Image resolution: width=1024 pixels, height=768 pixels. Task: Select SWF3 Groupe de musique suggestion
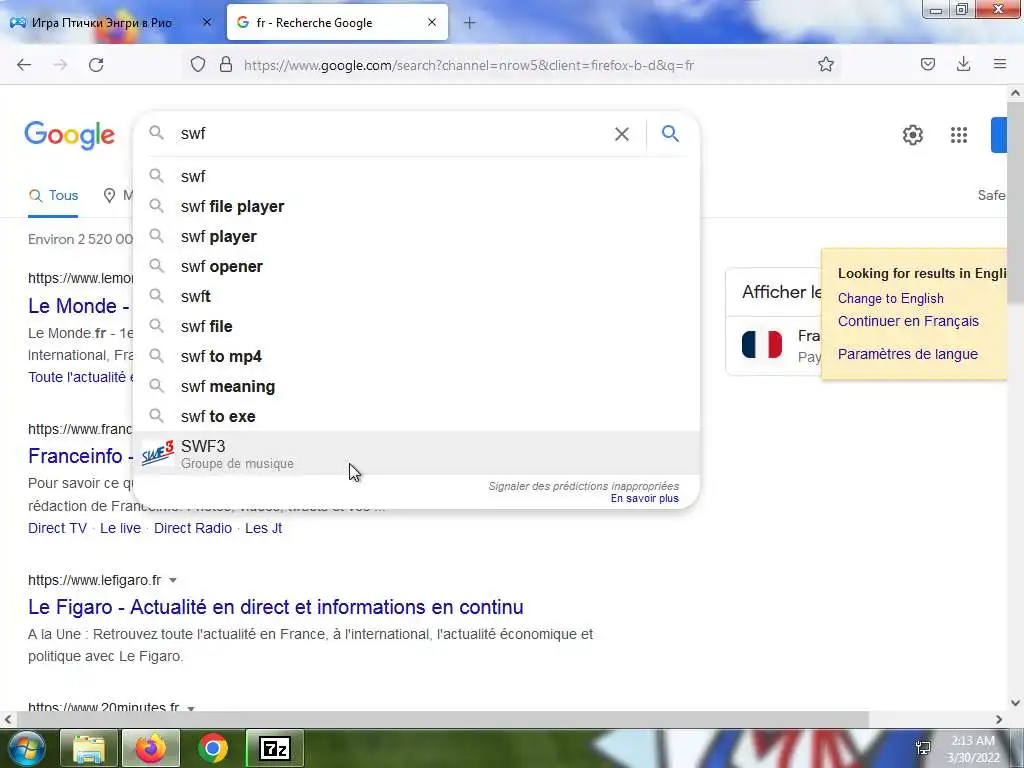[x=416, y=453]
